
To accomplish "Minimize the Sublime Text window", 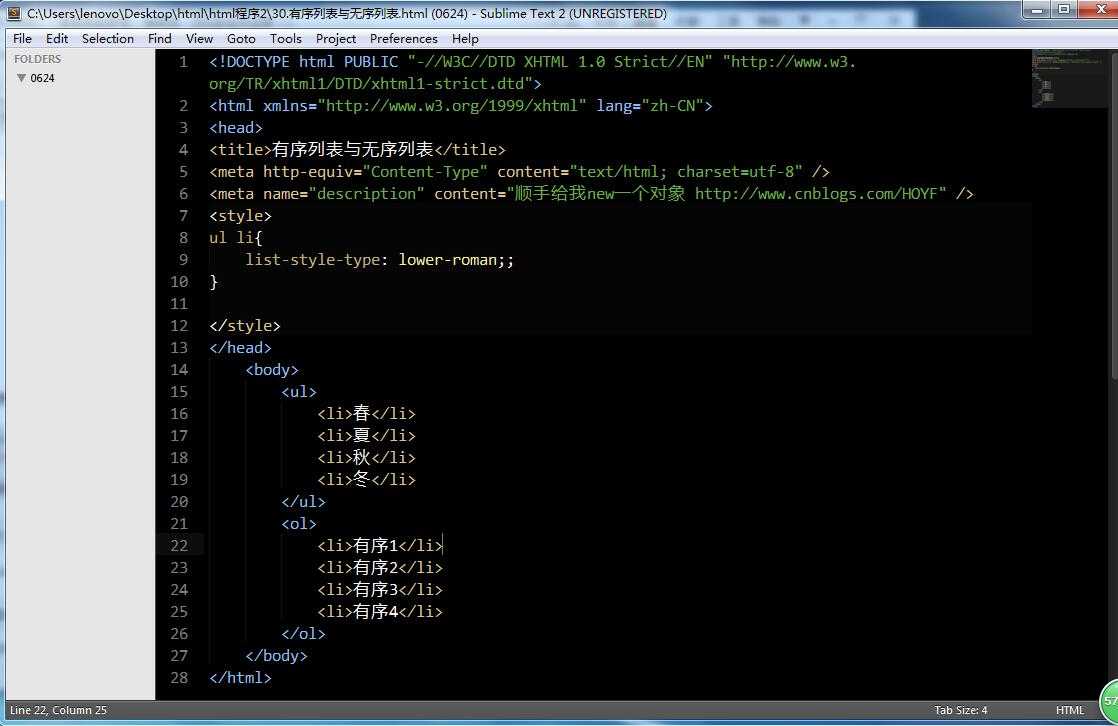I will coord(1037,9).
